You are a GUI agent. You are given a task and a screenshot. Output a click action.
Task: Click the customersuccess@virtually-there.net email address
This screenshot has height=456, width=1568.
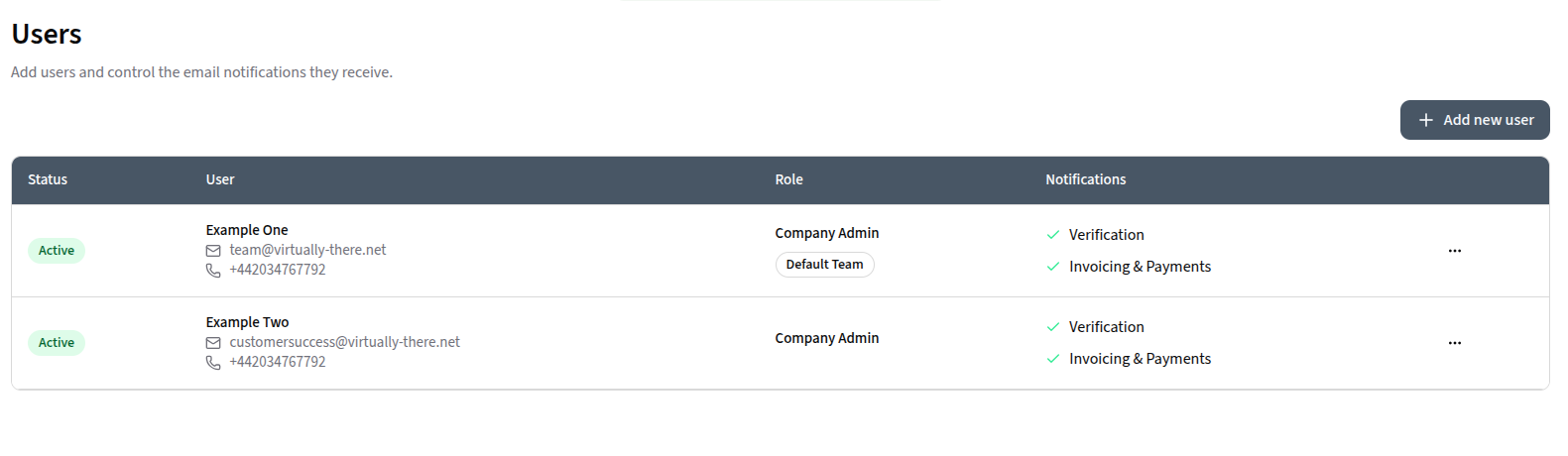tap(344, 342)
